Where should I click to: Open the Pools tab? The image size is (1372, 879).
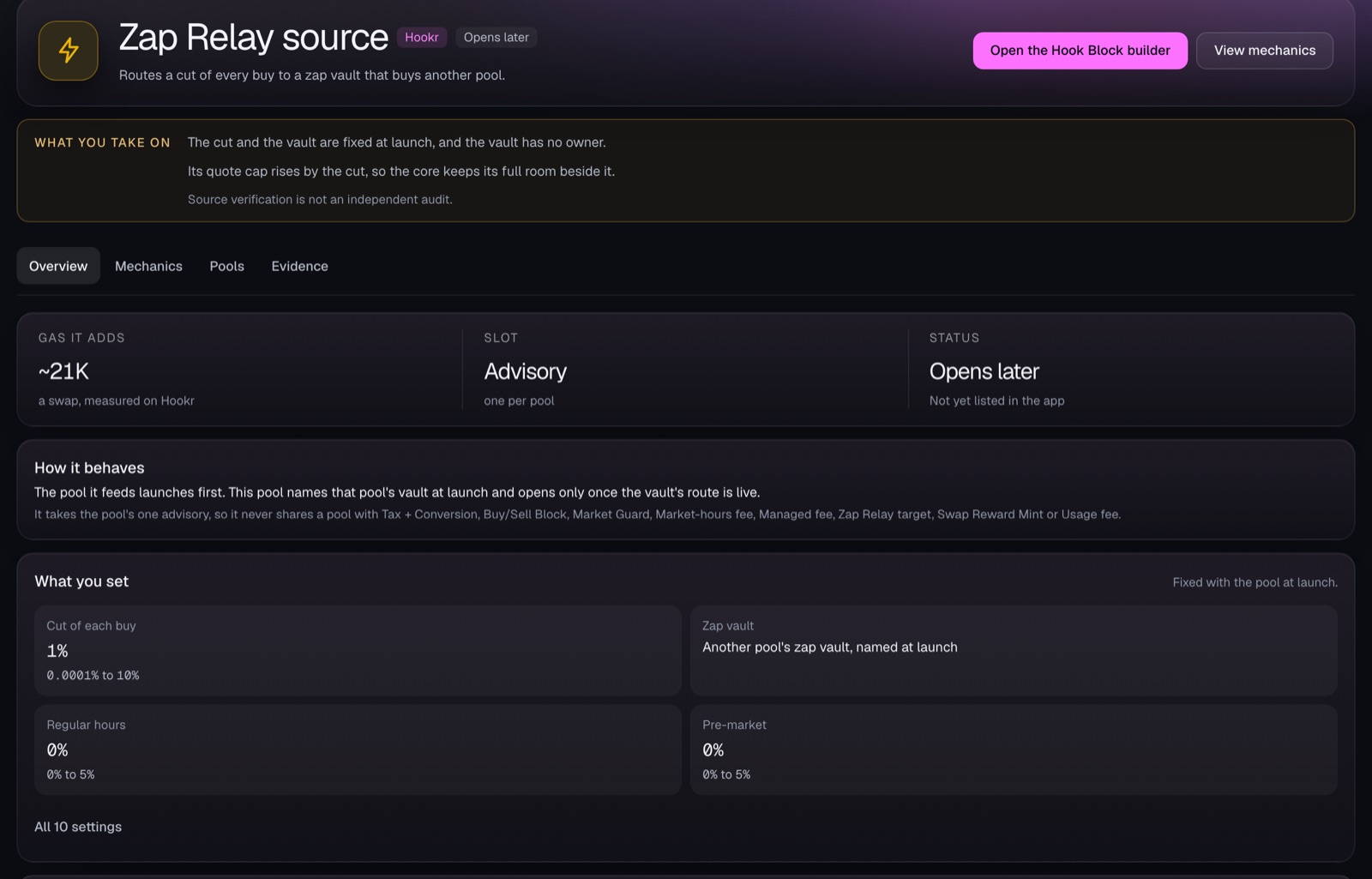click(226, 266)
